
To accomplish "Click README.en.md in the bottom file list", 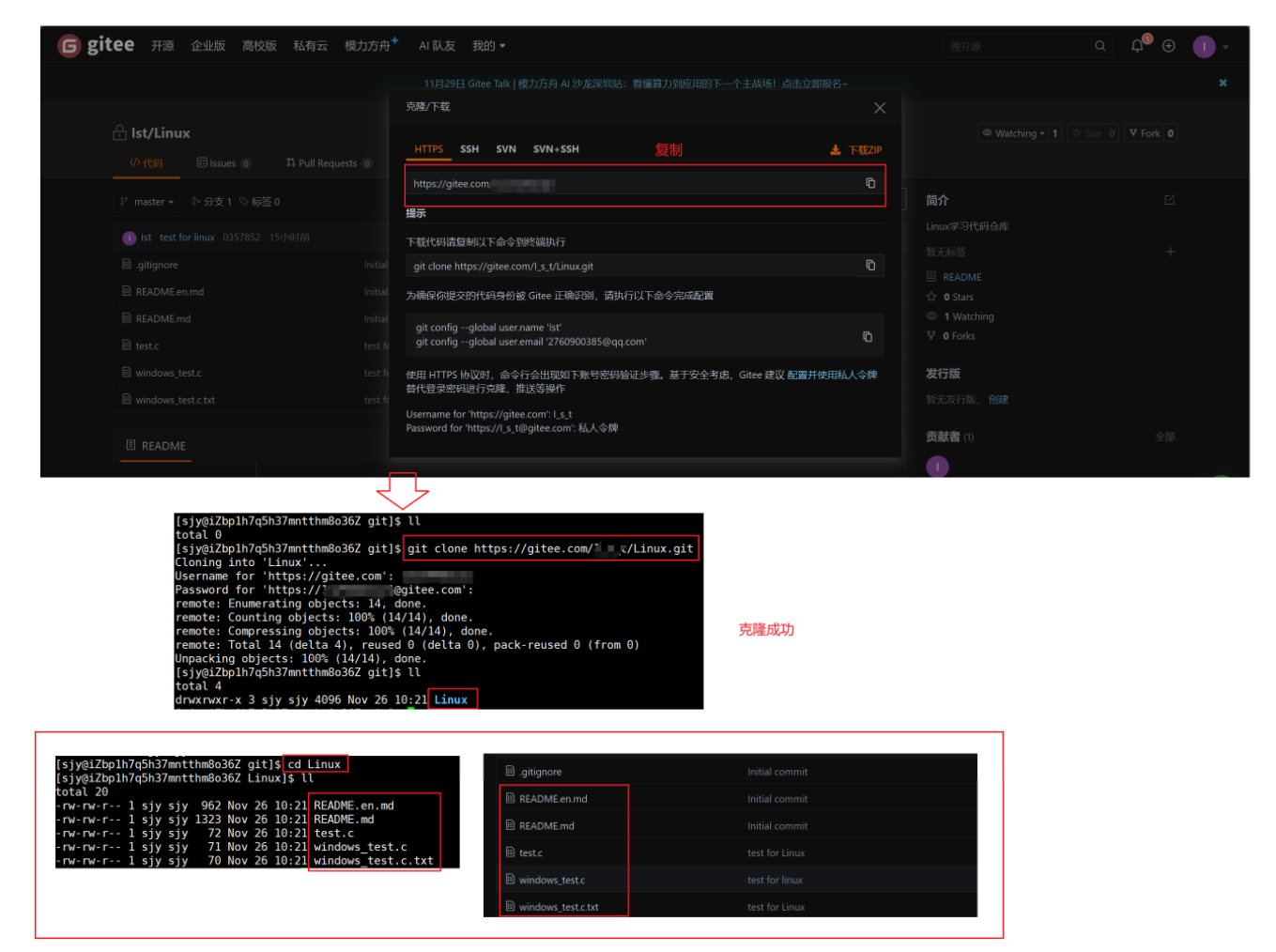I will (553, 799).
